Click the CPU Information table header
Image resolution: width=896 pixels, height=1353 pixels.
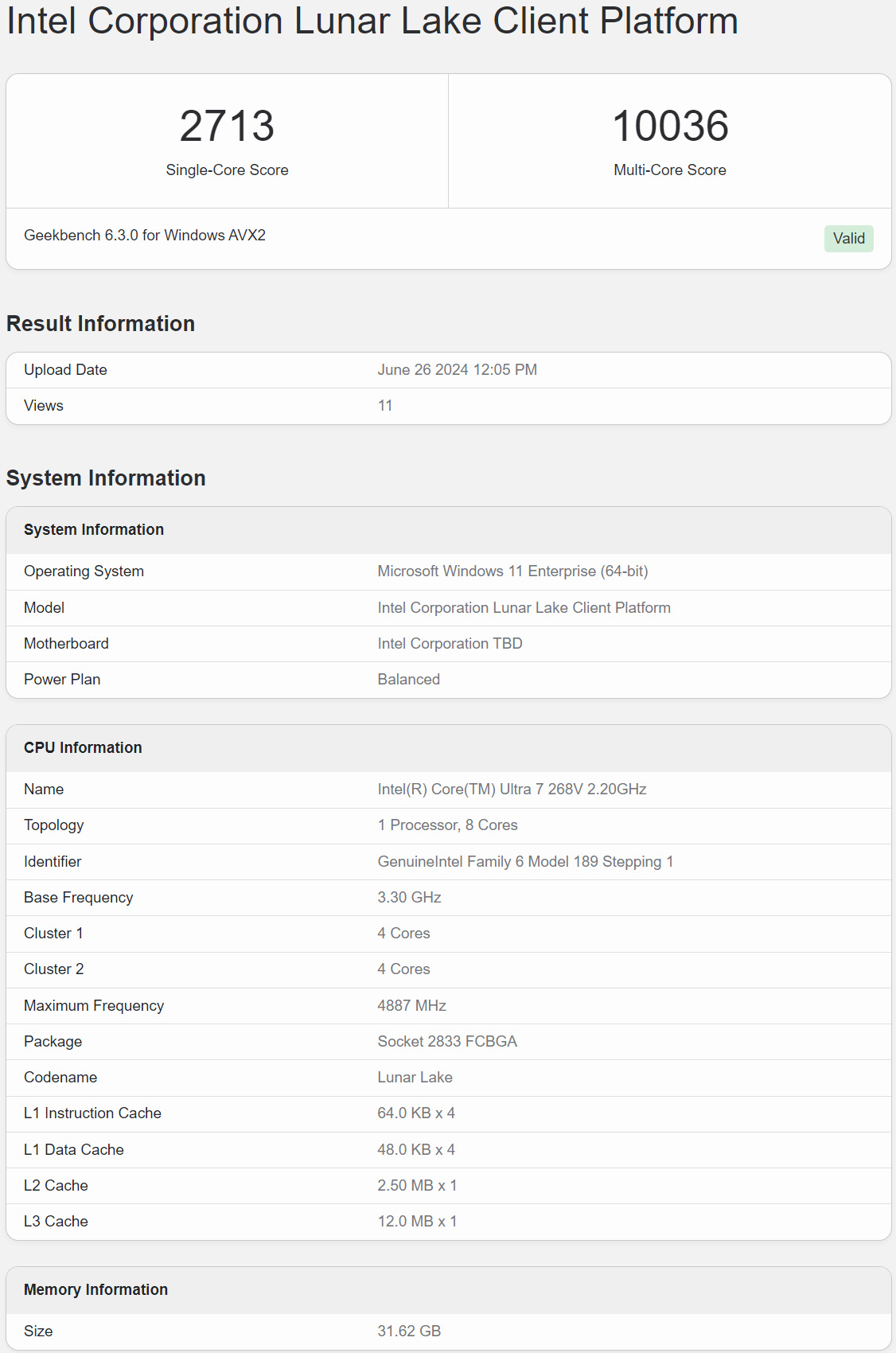point(83,747)
